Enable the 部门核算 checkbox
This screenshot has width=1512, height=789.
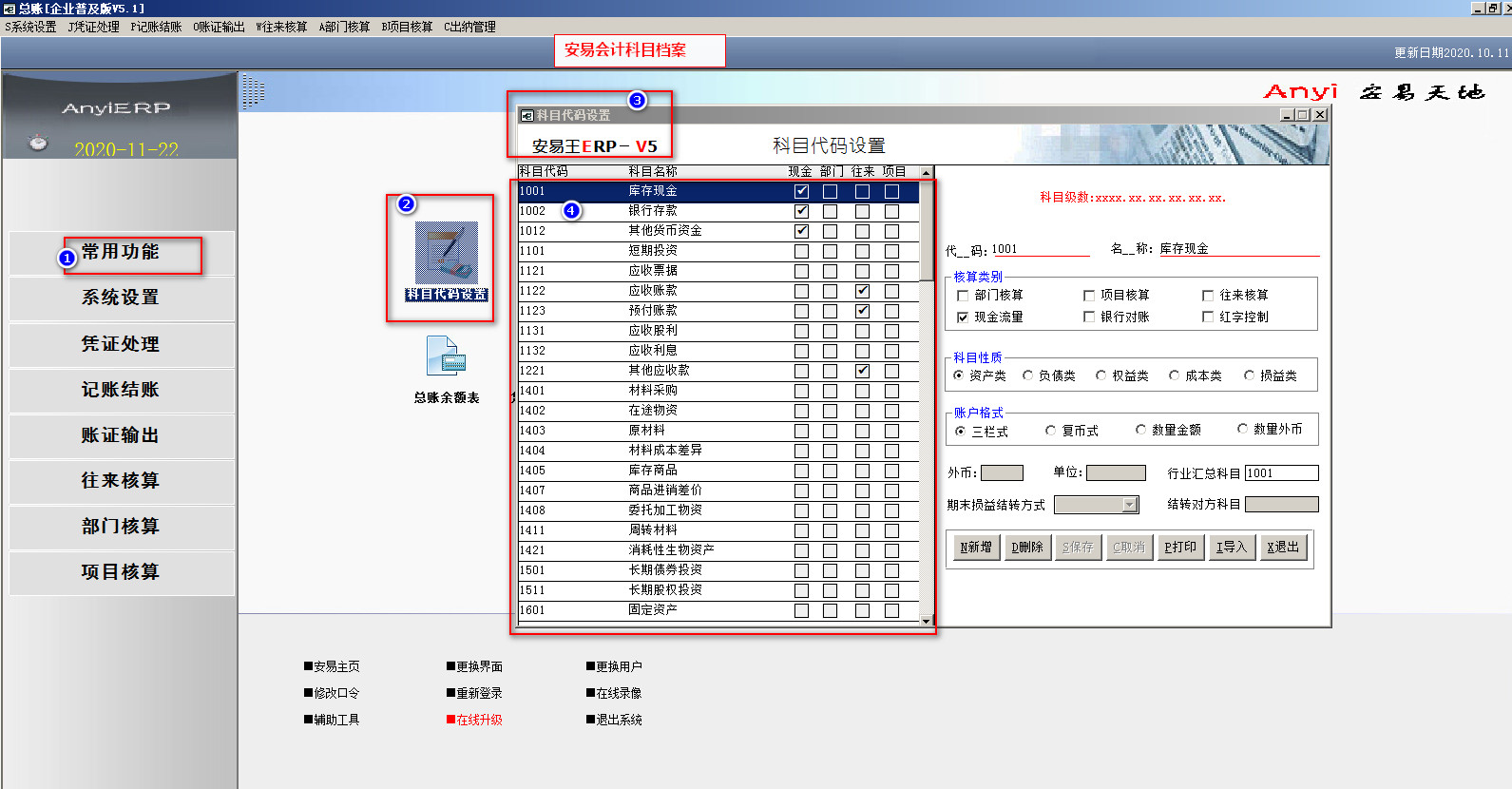(963, 296)
